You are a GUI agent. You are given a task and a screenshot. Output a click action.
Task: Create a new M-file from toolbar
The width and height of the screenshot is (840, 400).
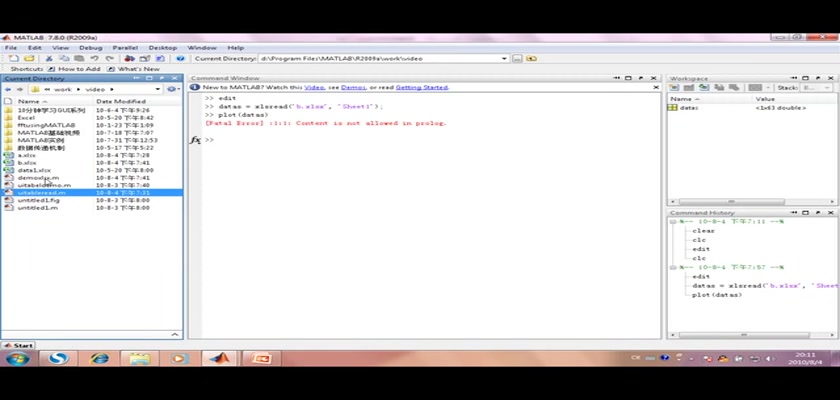coord(14,58)
